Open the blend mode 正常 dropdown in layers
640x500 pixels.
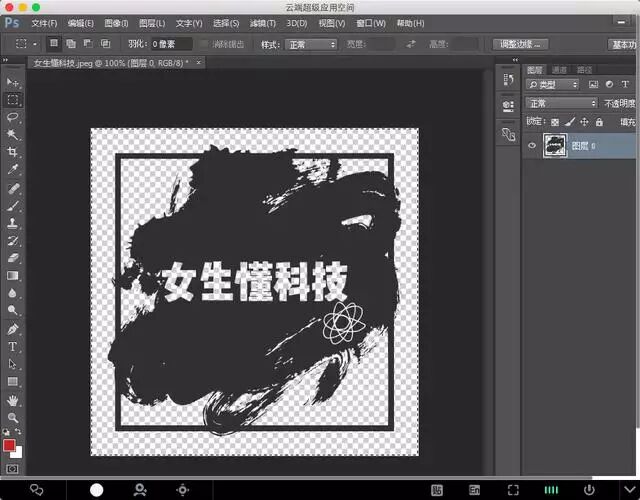[x=562, y=103]
